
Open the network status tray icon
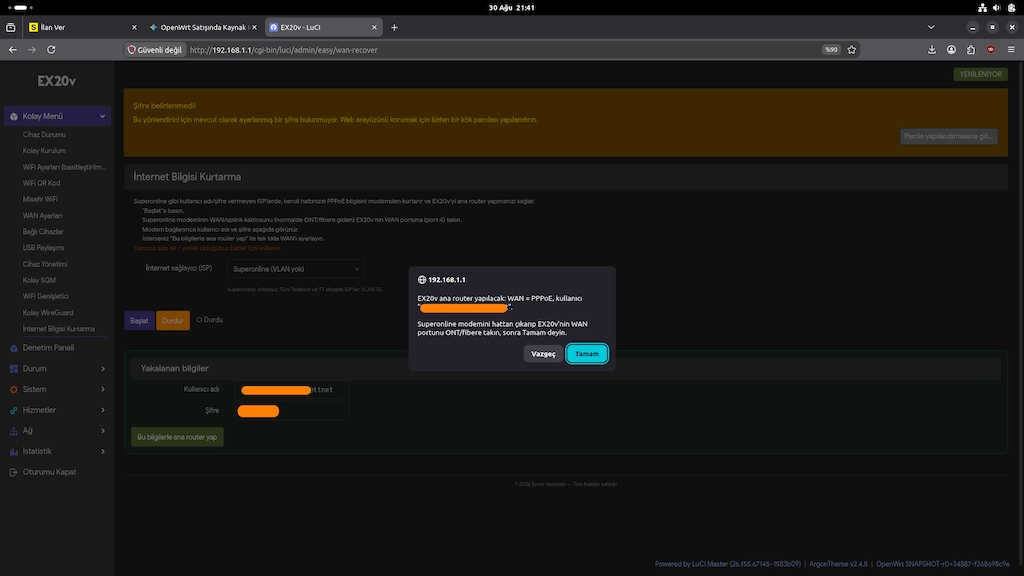982,8
